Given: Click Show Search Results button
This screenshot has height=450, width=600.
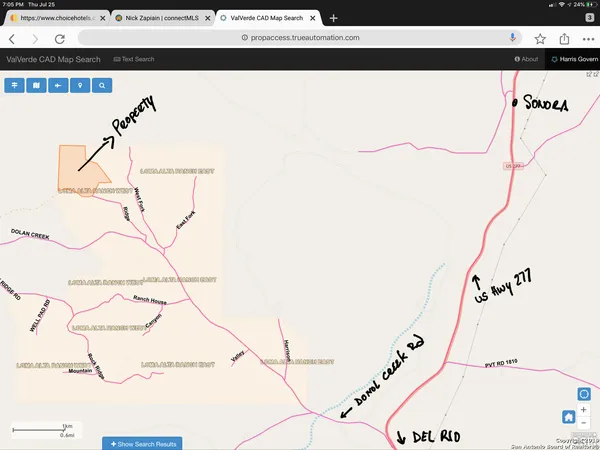Looking at the screenshot, I should (x=145, y=443).
